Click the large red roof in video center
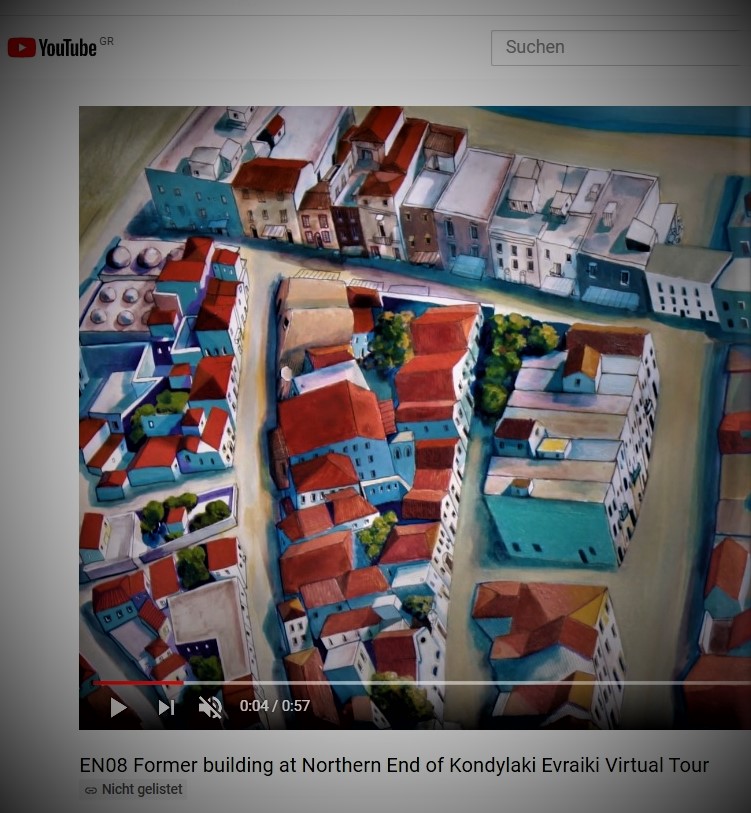751x813 pixels. [x=330, y=415]
